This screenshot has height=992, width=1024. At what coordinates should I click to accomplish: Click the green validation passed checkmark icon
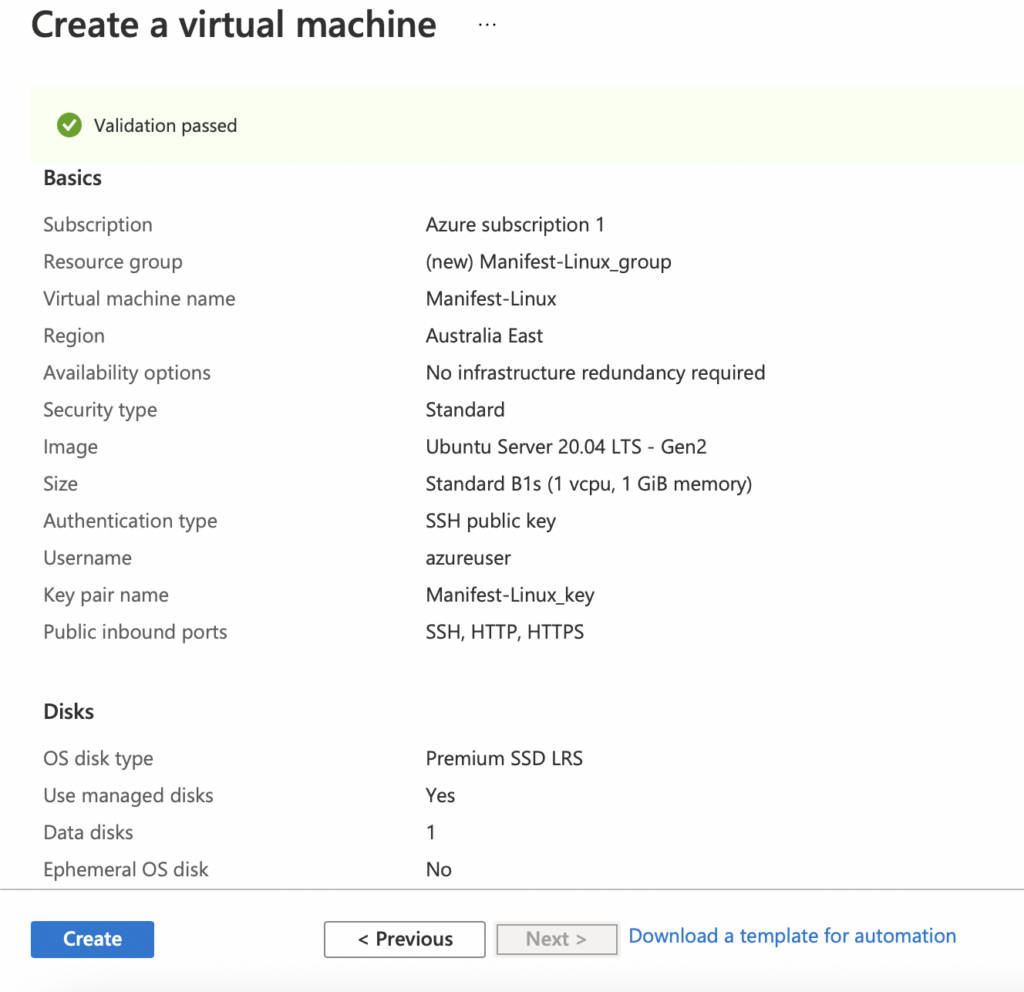69,125
